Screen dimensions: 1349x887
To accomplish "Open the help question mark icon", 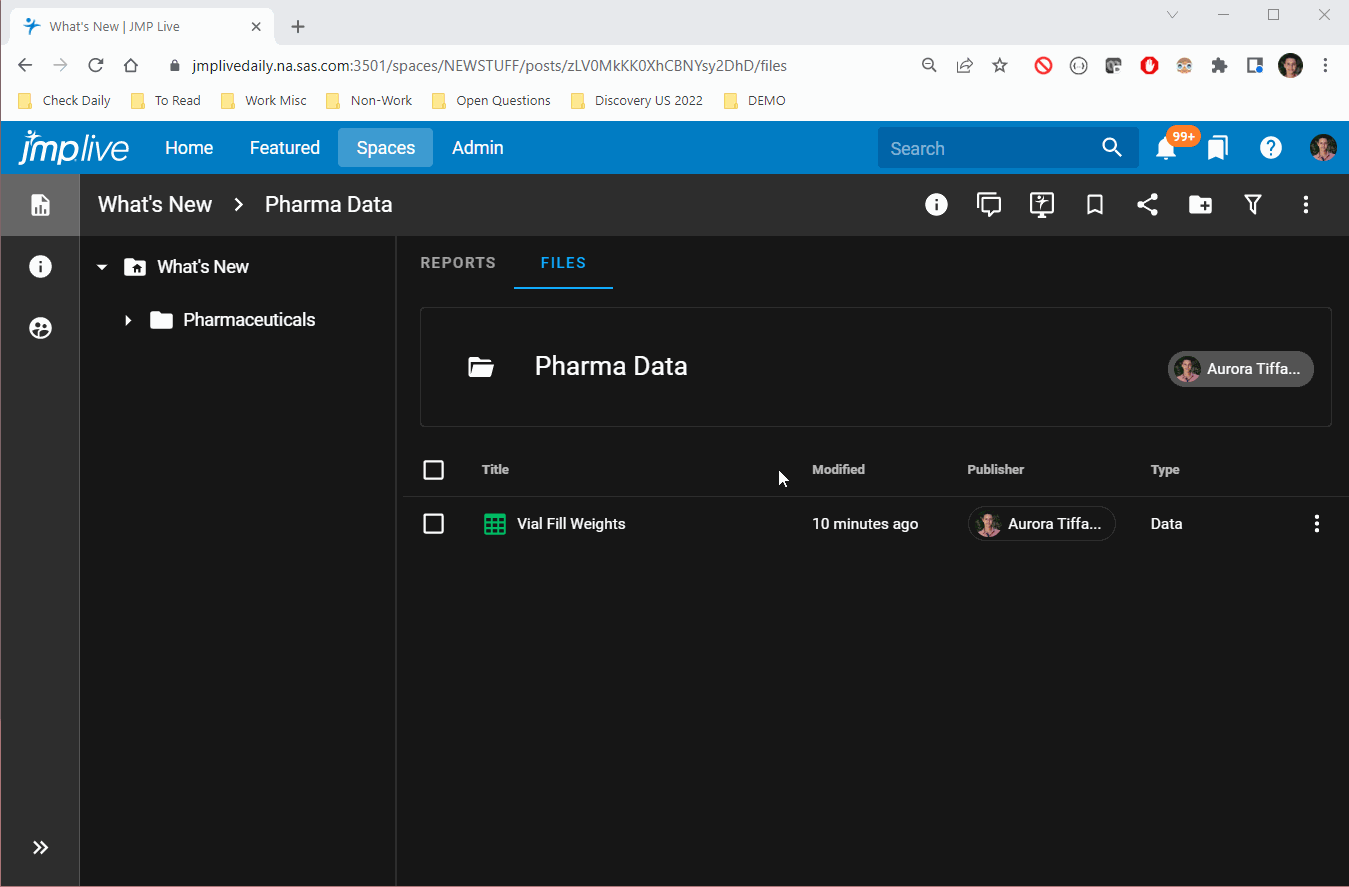I will 1271,148.
